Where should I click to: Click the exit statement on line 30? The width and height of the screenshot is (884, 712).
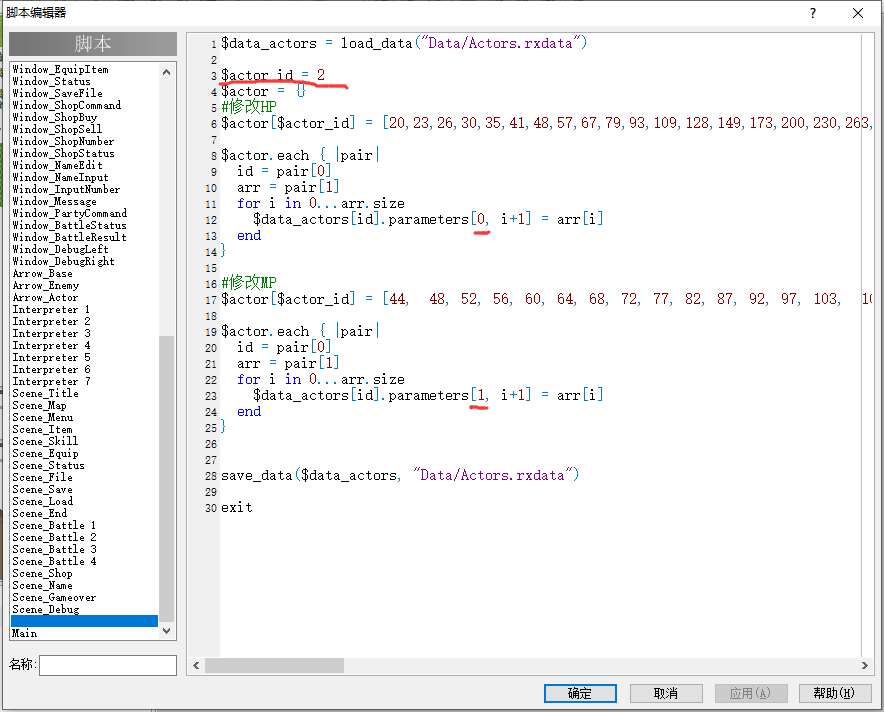coord(237,508)
